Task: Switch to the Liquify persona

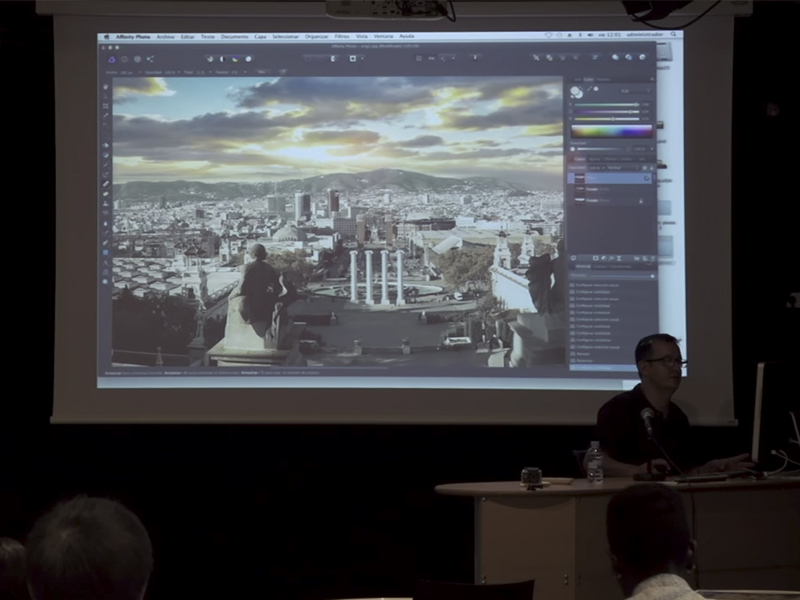Action: (x=124, y=59)
